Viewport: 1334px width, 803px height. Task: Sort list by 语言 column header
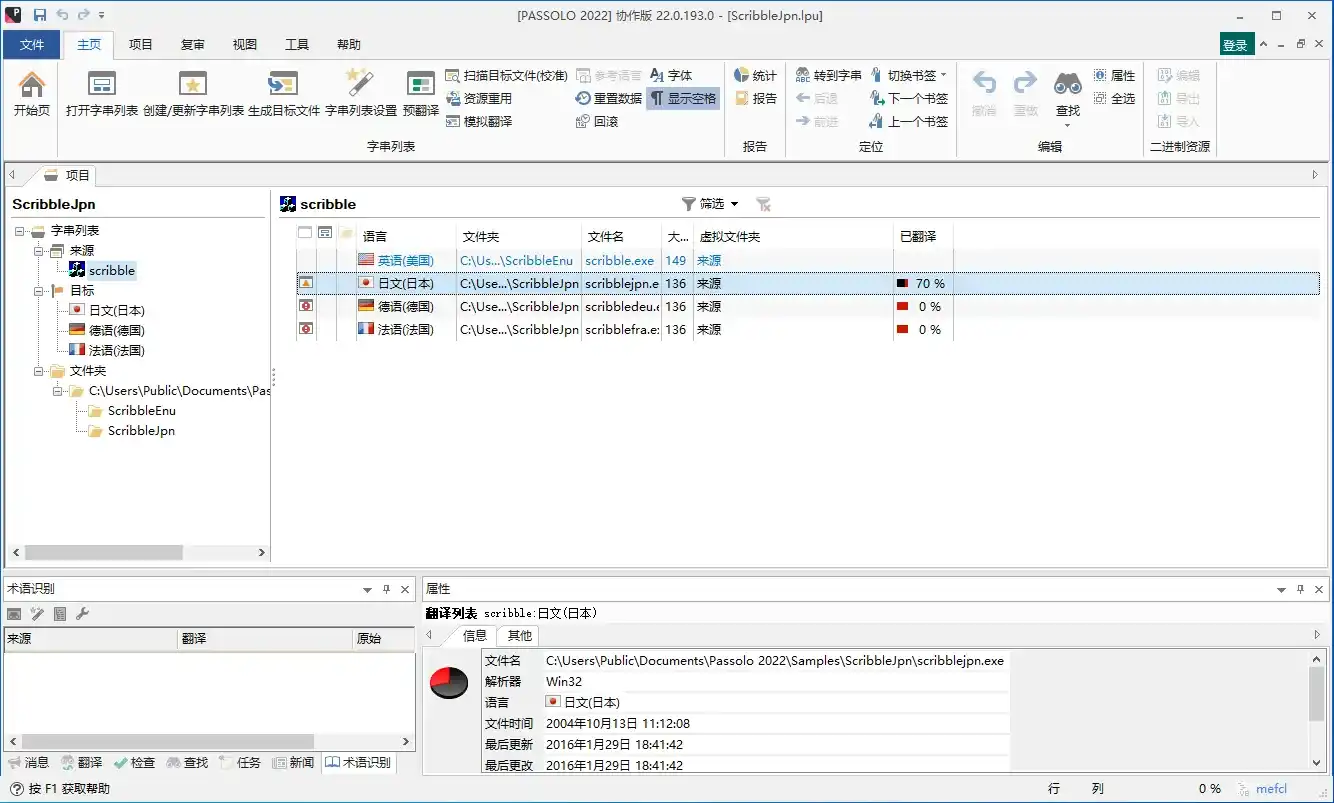406,237
